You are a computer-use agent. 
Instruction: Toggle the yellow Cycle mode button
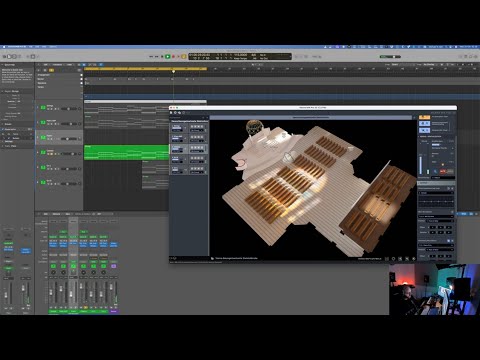click(183, 57)
